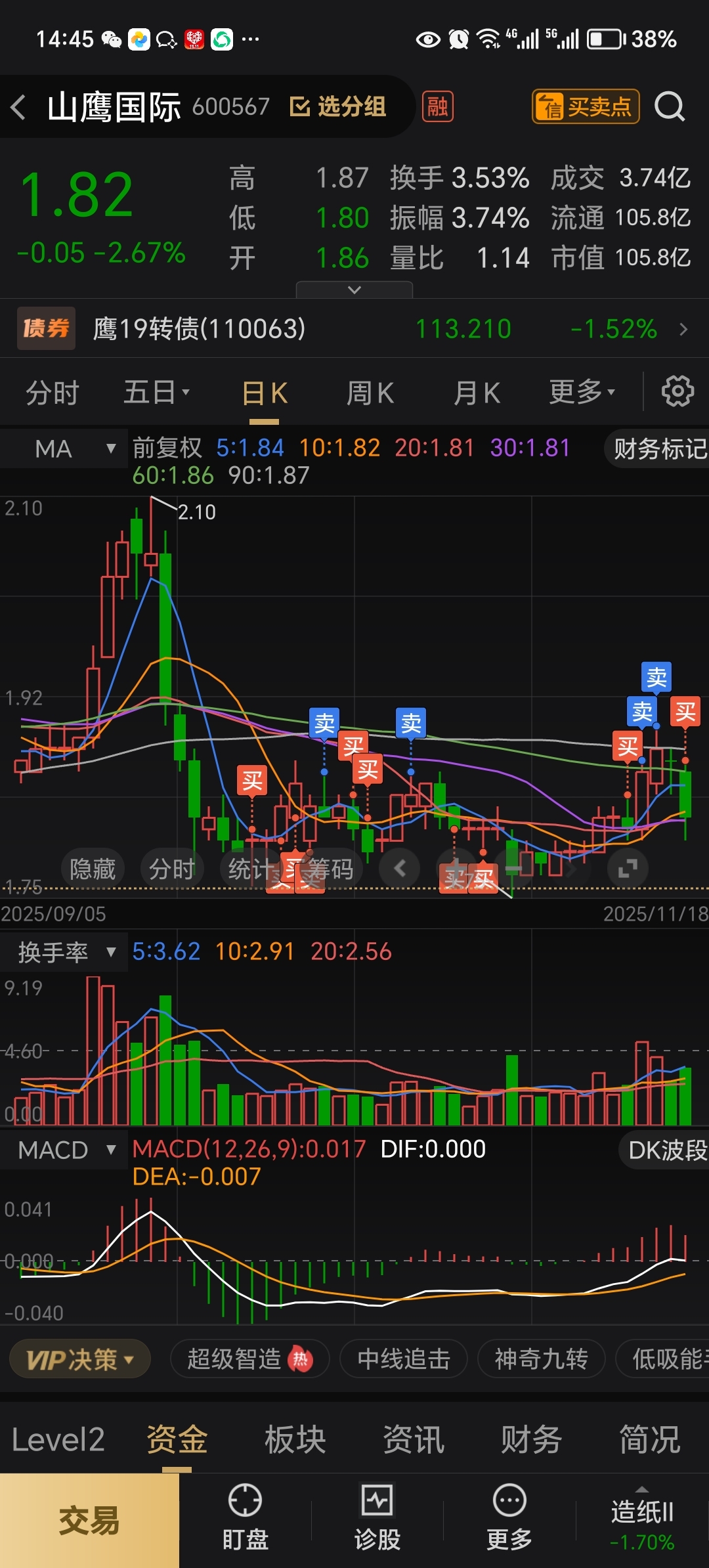This screenshot has height=1568, width=709.
Task: Tap the 融 margin trading badge
Action: tap(438, 106)
